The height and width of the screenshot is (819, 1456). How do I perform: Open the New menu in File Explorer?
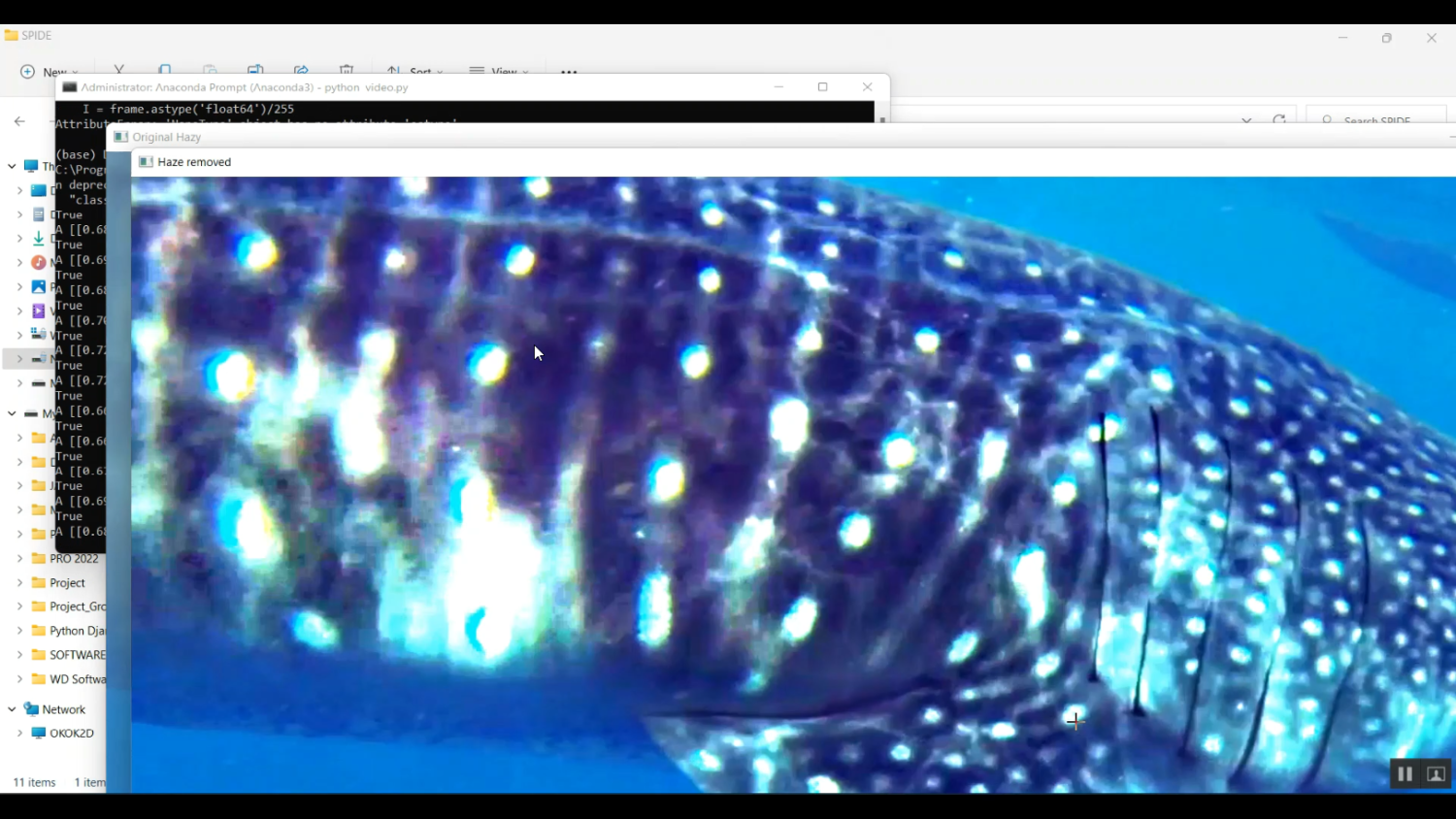pos(49,72)
